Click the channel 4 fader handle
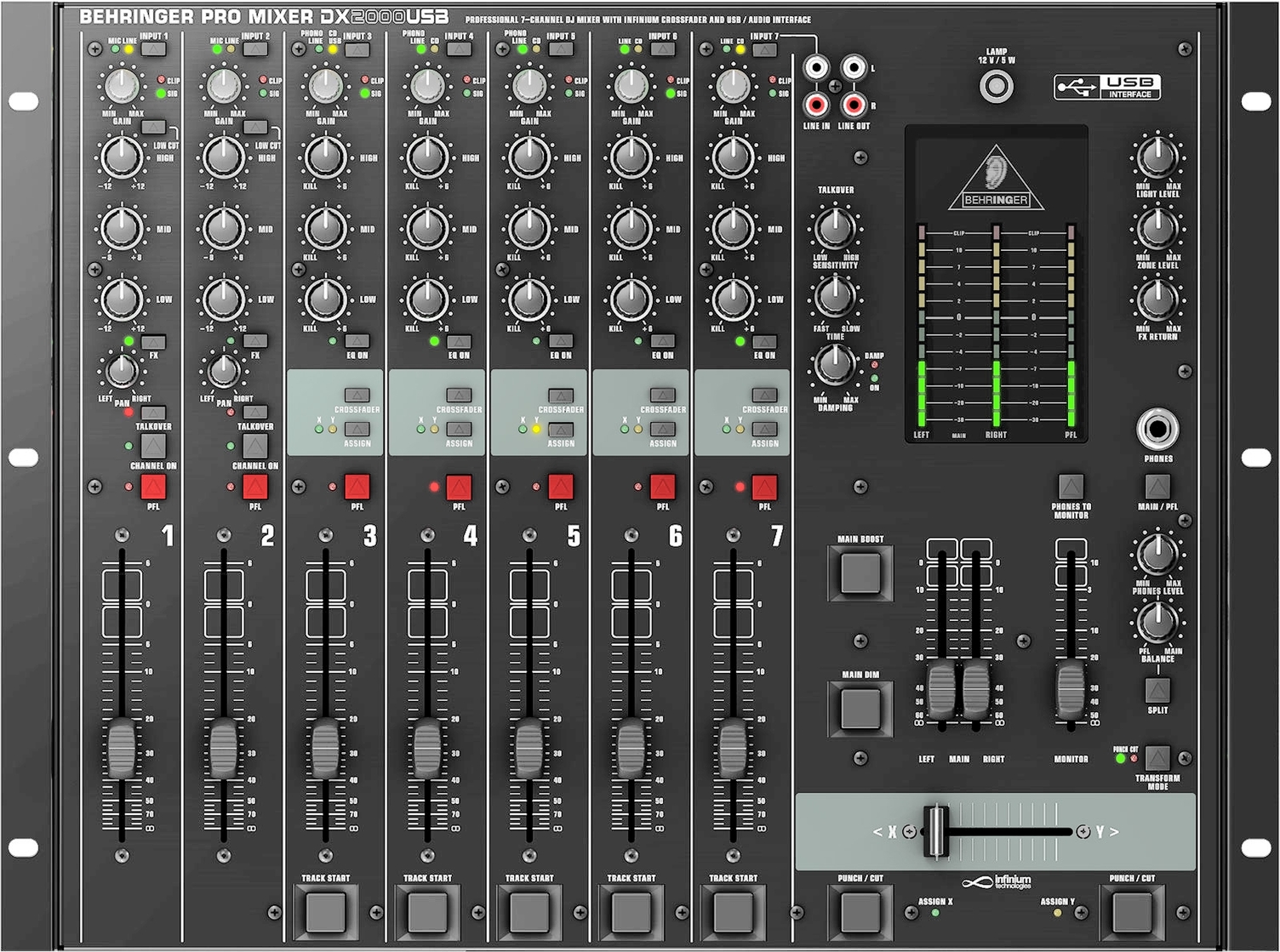The width and height of the screenshot is (1280, 952). pos(427,749)
